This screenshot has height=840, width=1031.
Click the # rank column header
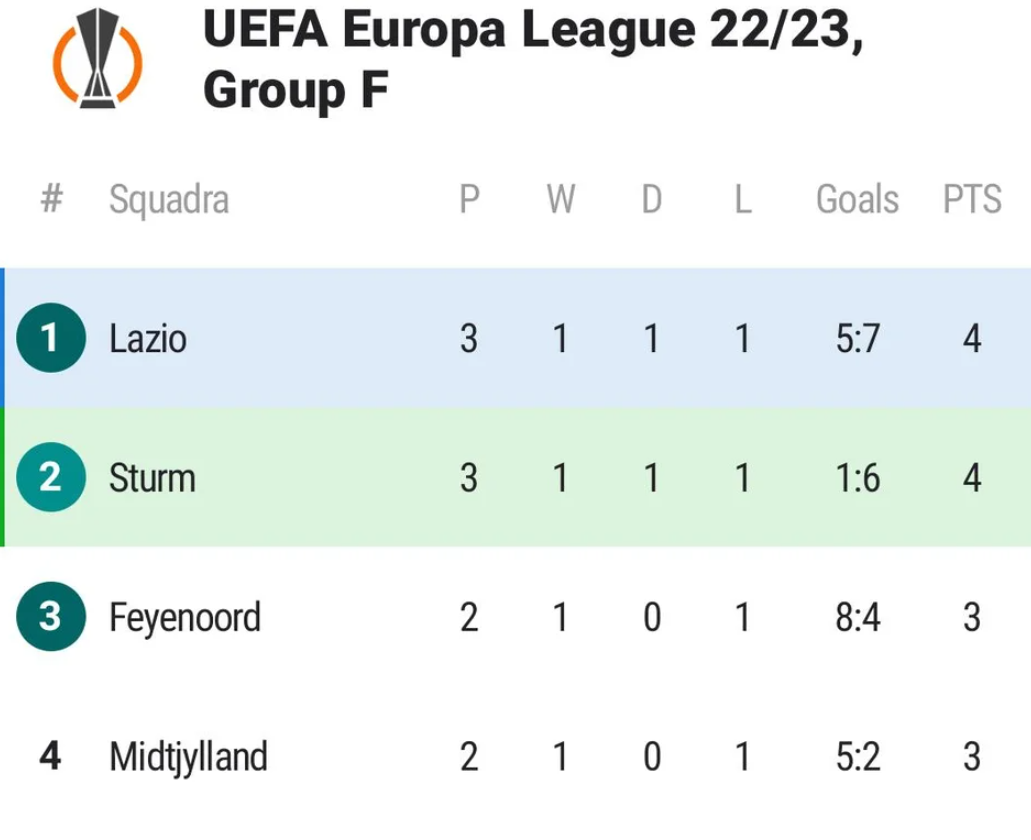pyautogui.click(x=51, y=198)
